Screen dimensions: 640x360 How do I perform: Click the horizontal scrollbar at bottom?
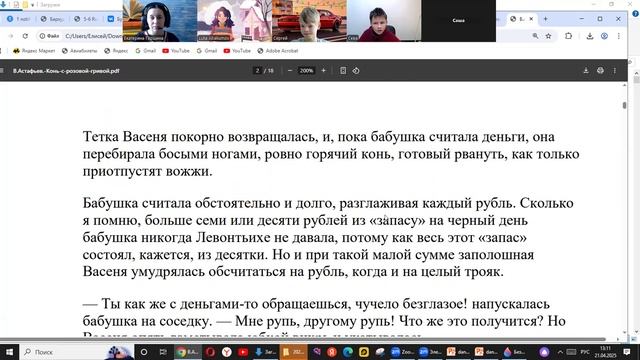(302, 339)
